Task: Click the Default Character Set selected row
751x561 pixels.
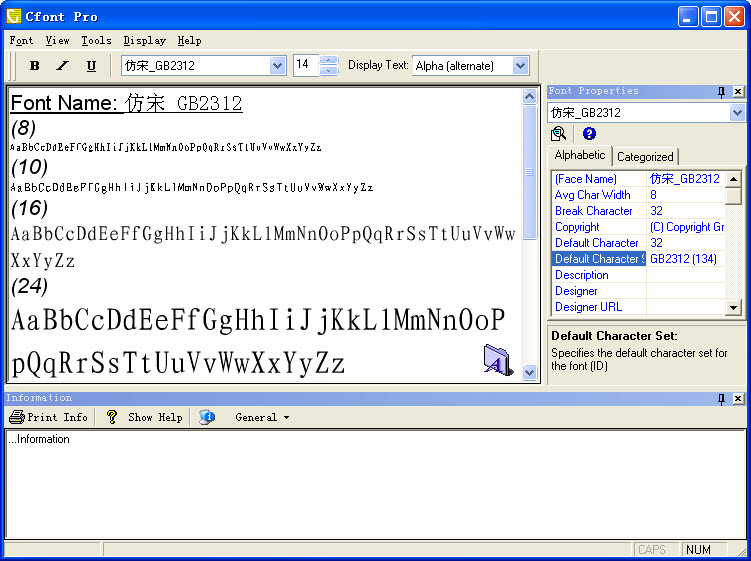Action: (x=638, y=259)
